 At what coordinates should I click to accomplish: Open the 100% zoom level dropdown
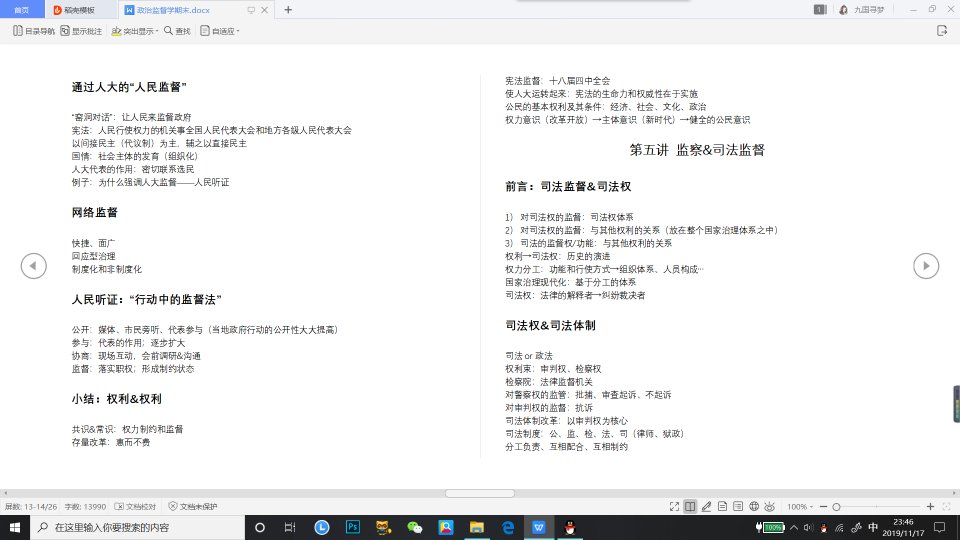(x=800, y=506)
